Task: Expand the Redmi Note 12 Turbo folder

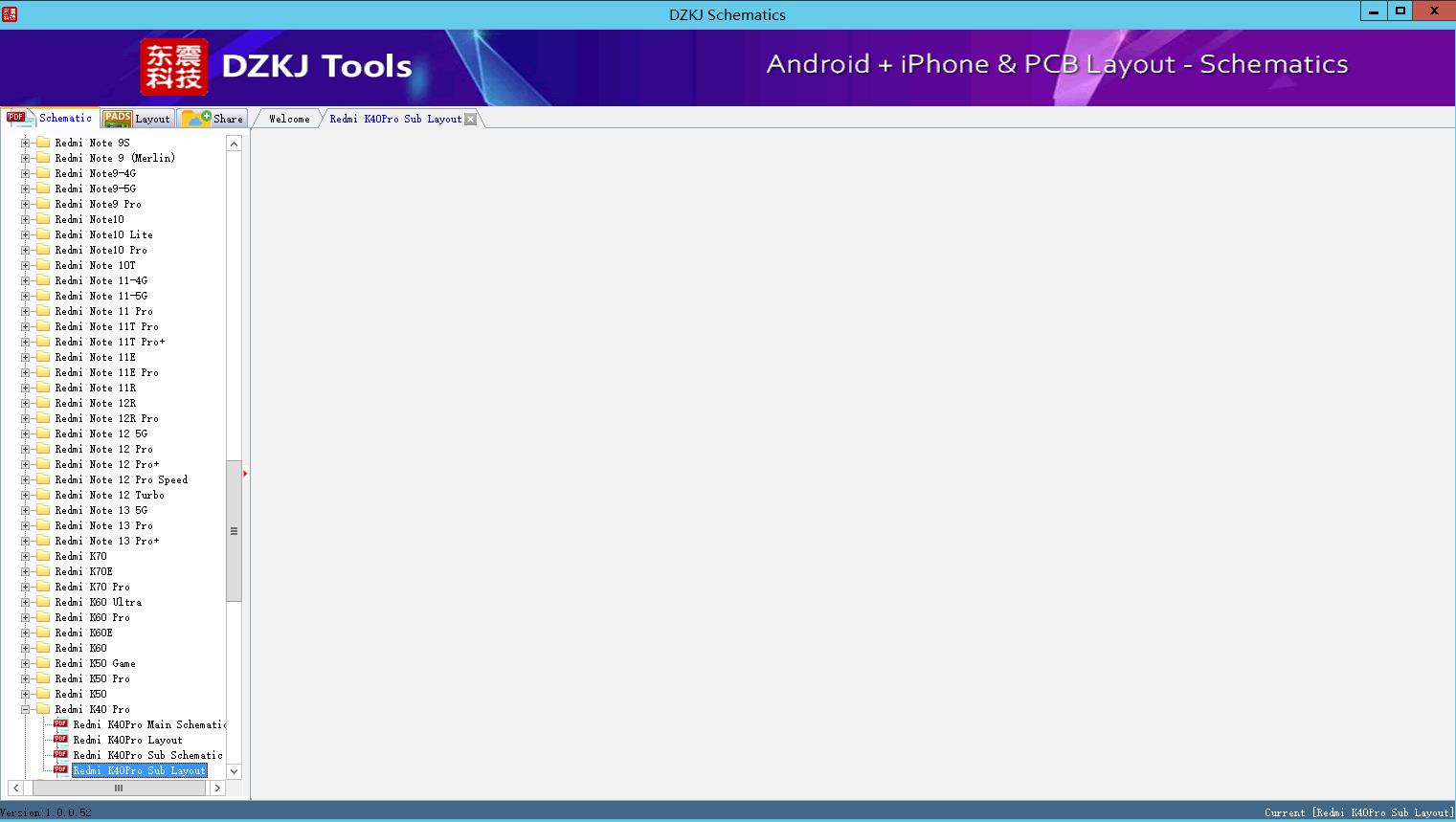Action: click(x=26, y=495)
